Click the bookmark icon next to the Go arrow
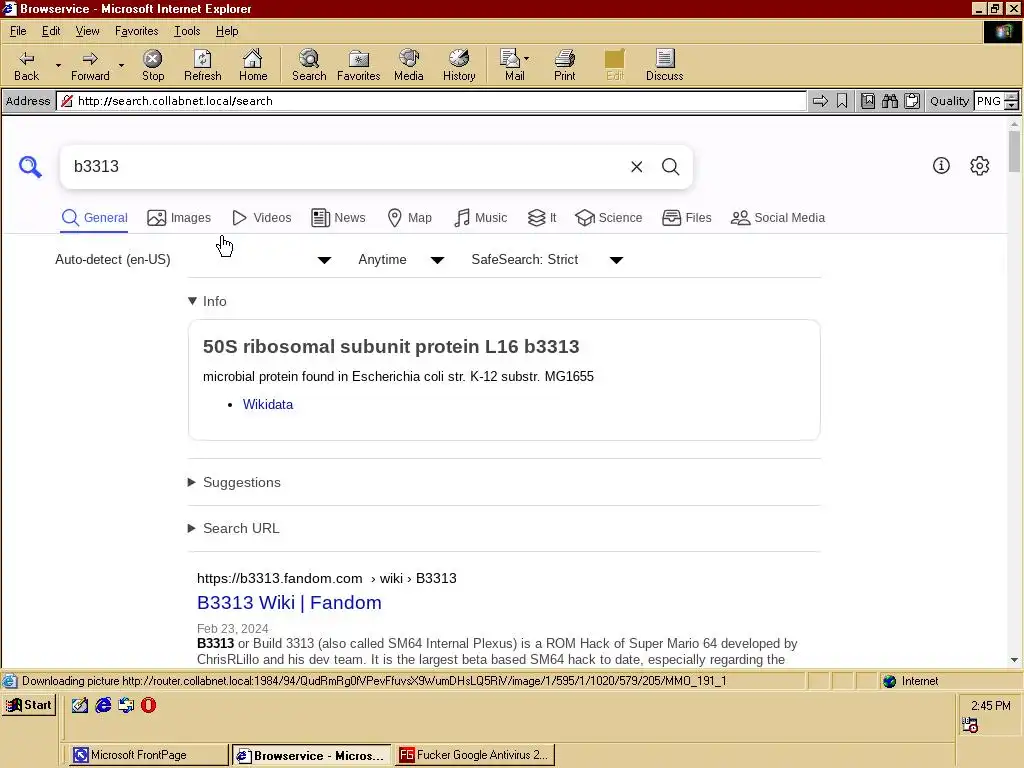This screenshot has width=1024, height=768. click(842, 101)
